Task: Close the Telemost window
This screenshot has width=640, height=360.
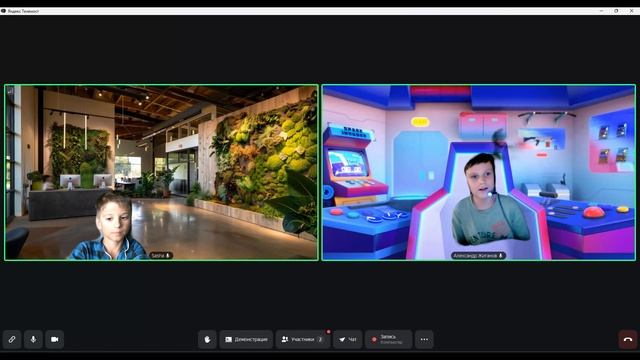Action: [x=631, y=11]
